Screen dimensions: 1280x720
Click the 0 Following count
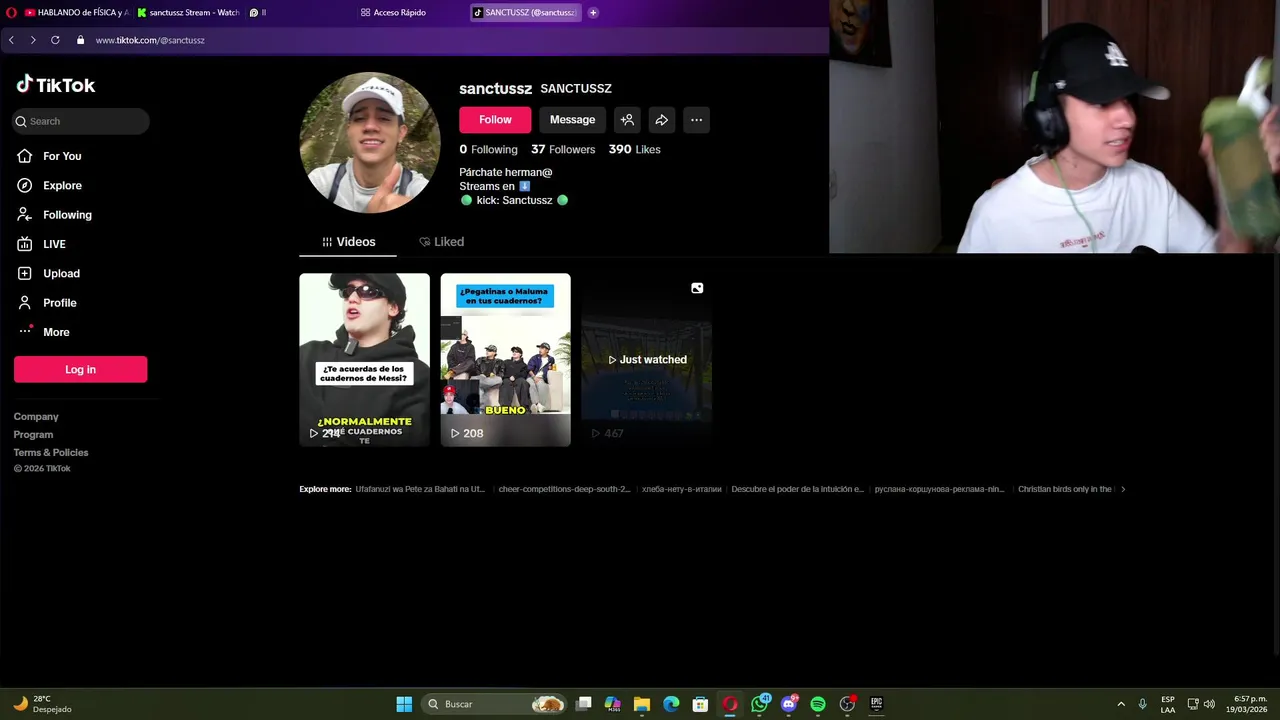point(488,149)
